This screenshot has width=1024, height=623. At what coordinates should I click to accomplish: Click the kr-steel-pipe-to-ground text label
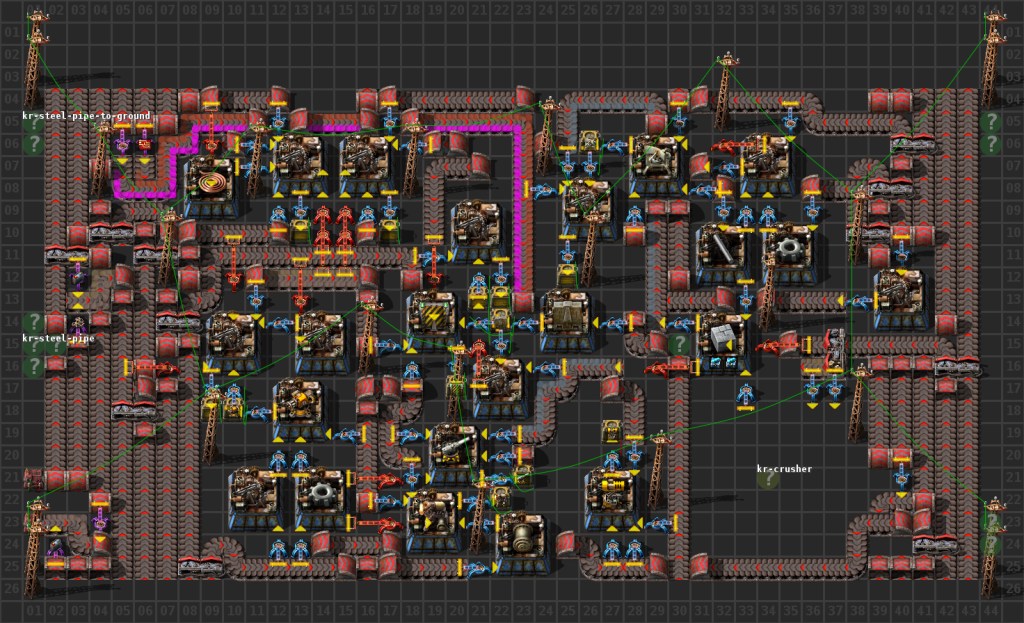87,117
